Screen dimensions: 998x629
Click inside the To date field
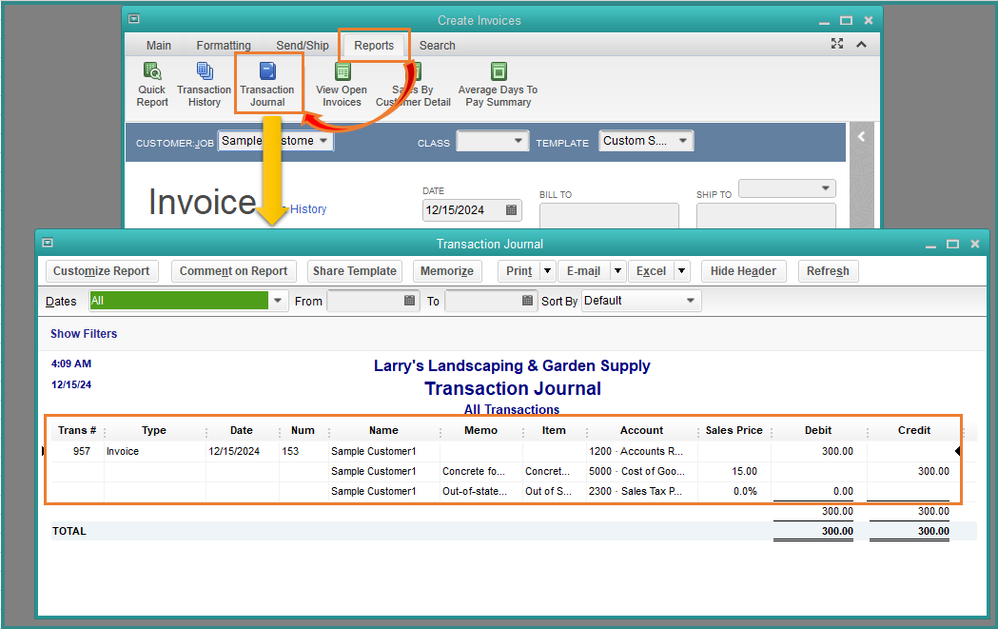(485, 300)
